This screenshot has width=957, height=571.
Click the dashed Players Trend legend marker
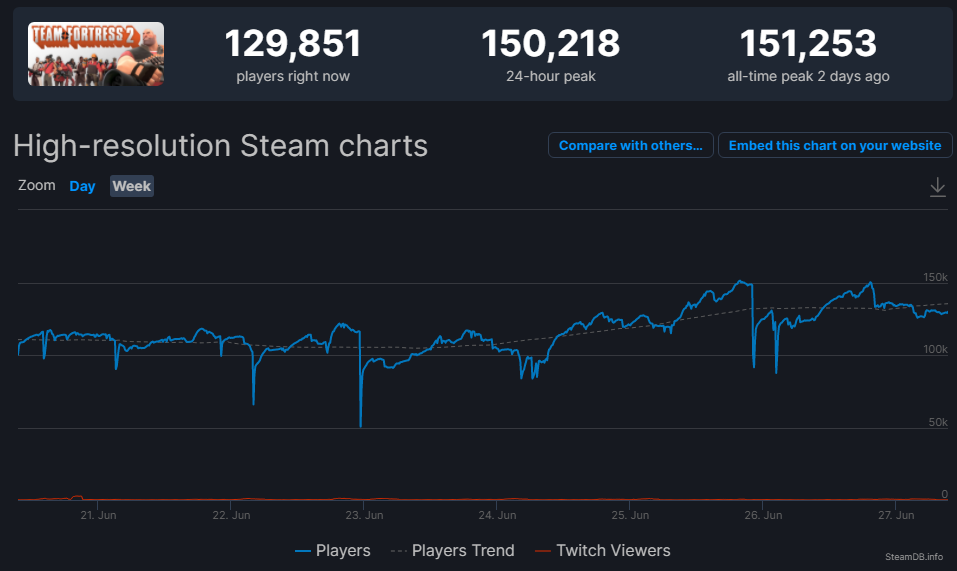pyautogui.click(x=399, y=551)
